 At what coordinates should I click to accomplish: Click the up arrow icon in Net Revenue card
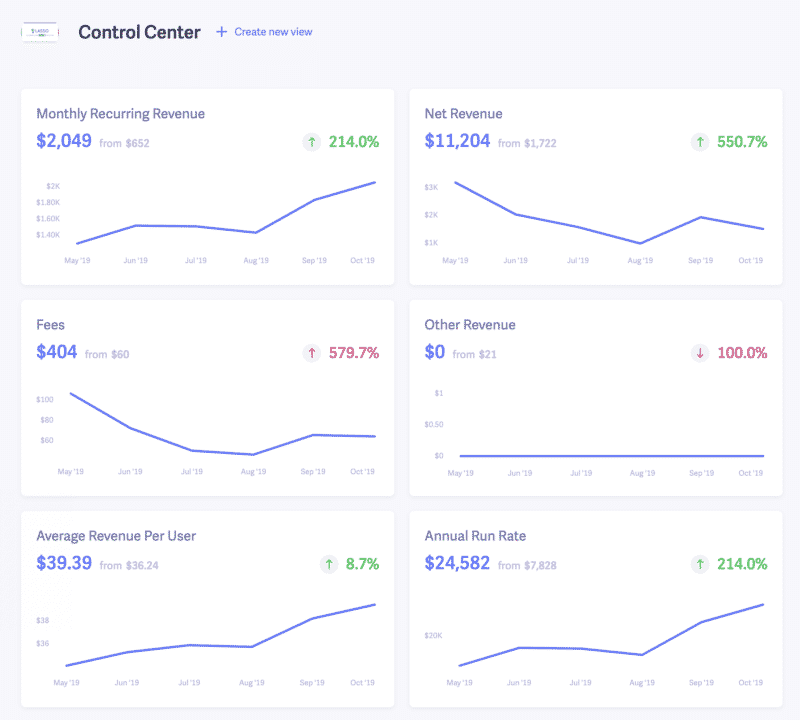coord(700,142)
